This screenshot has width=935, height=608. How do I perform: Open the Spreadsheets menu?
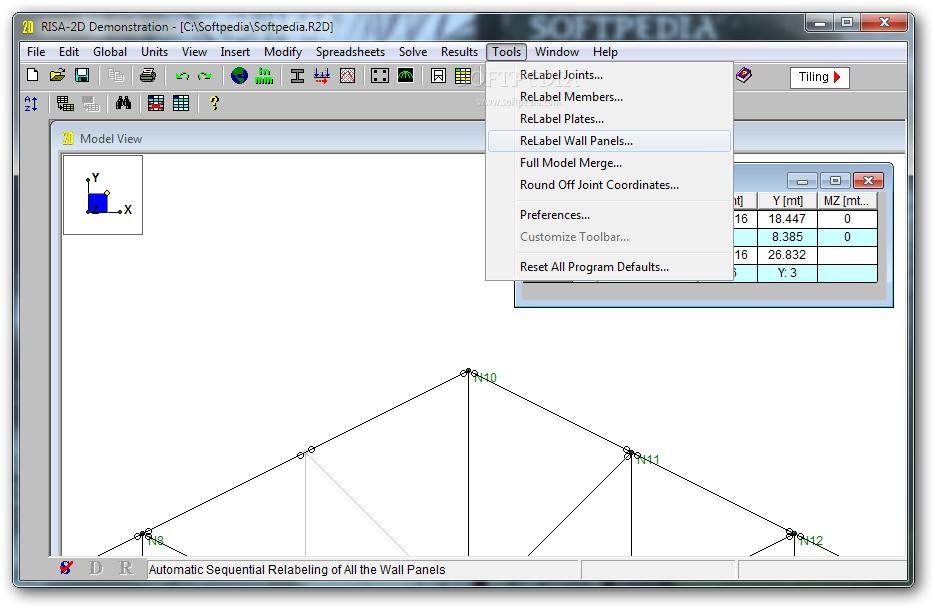pos(350,52)
